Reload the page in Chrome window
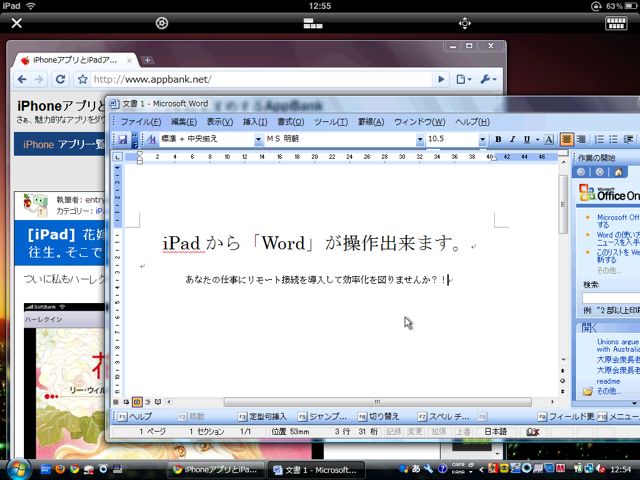 click(60, 79)
